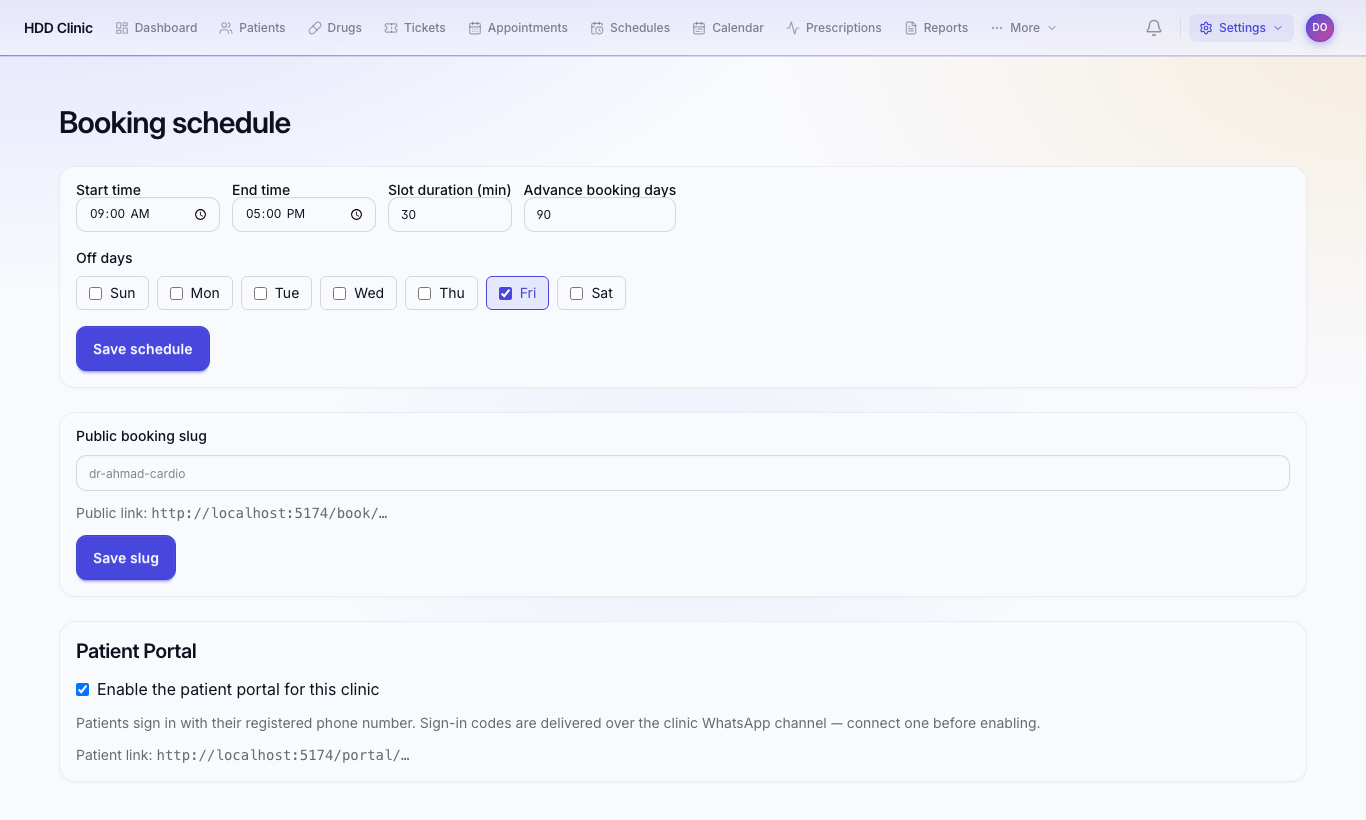Screen dimensions: 1366x820
Task: Click the Calendar nav icon
Action: (699, 28)
